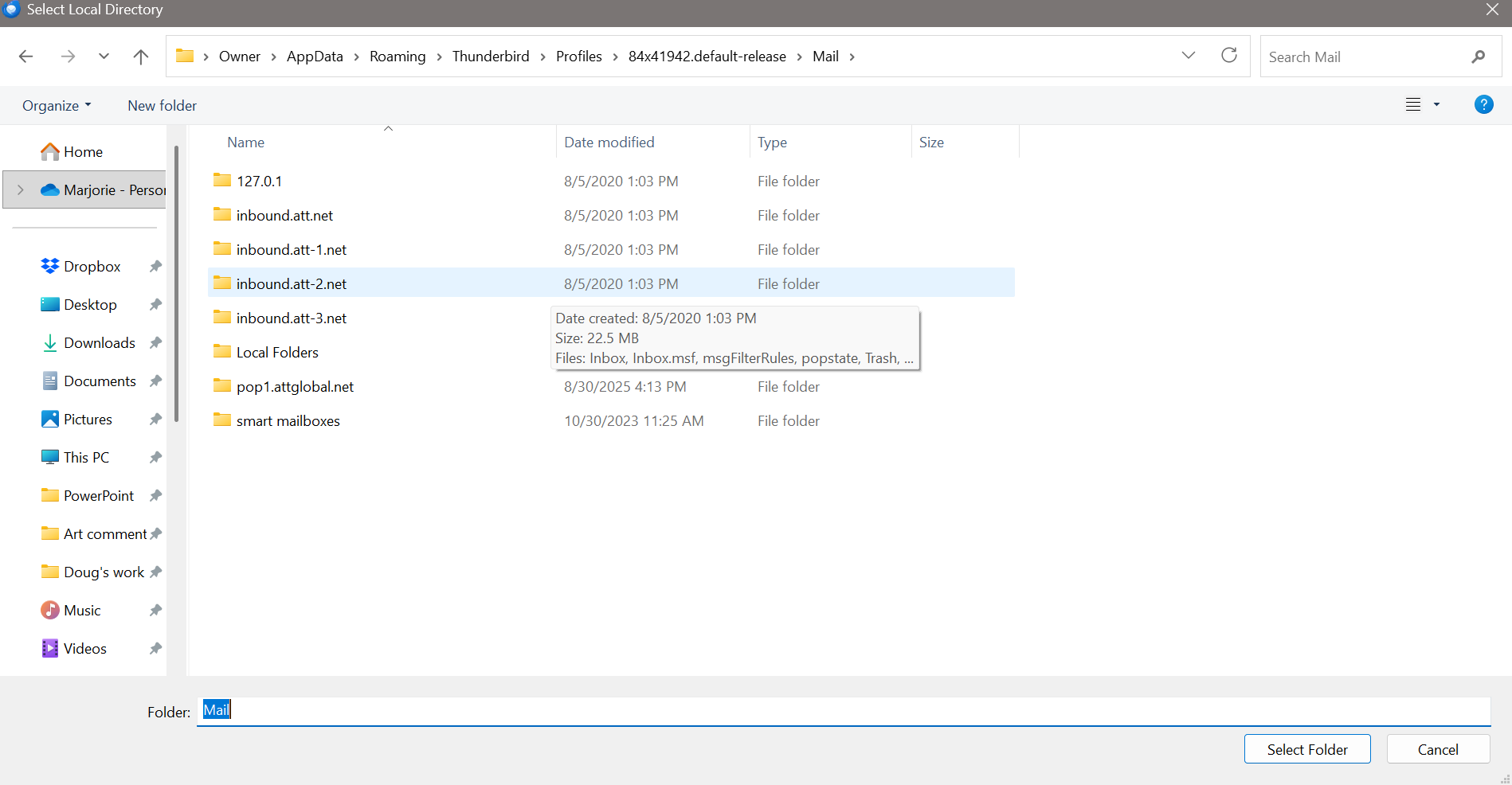Sort by the Size column
1512x785 pixels.
931,143
